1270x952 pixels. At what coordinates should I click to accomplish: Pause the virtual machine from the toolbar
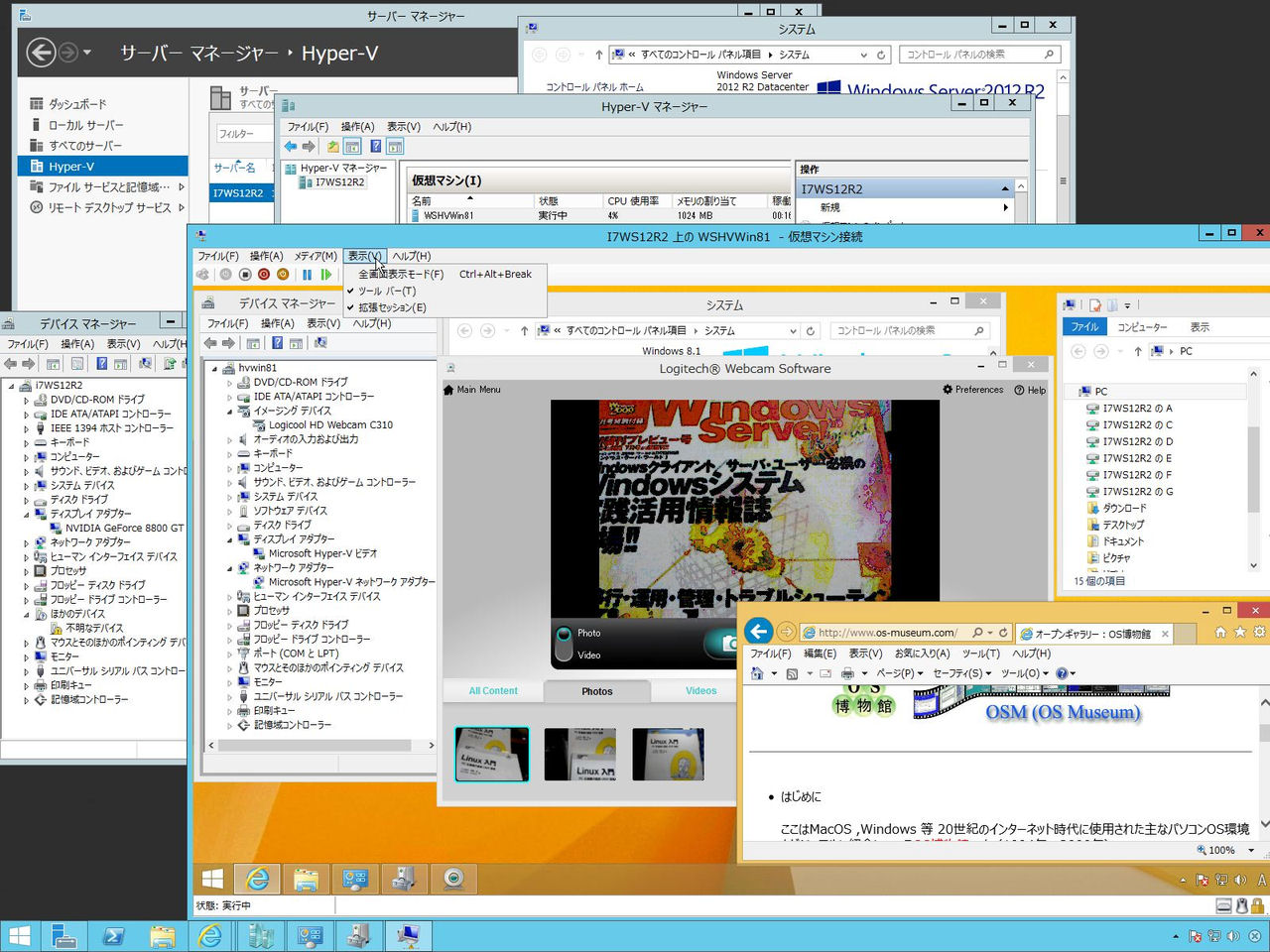tap(307, 275)
